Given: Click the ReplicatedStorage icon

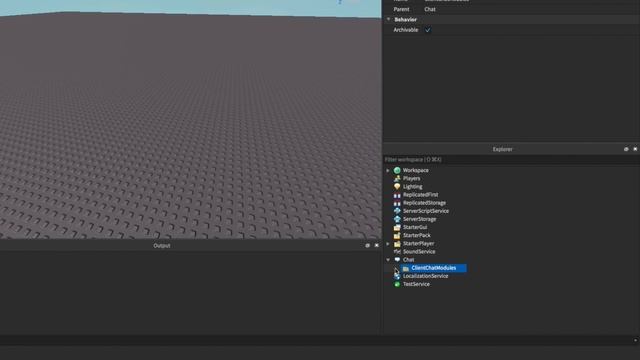Looking at the screenshot, I should click(397, 203).
